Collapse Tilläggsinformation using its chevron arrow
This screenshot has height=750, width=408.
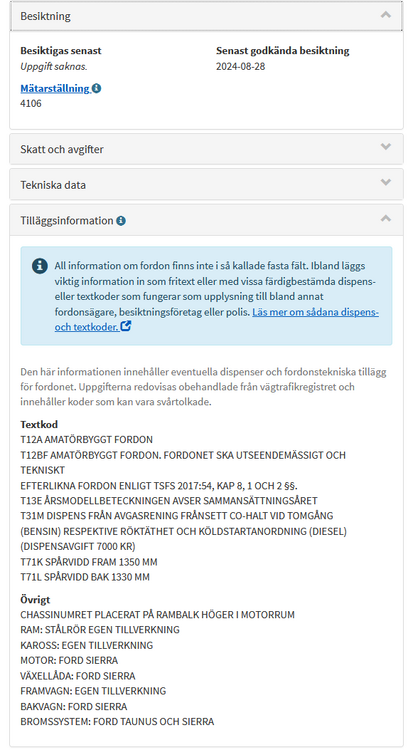point(386,218)
